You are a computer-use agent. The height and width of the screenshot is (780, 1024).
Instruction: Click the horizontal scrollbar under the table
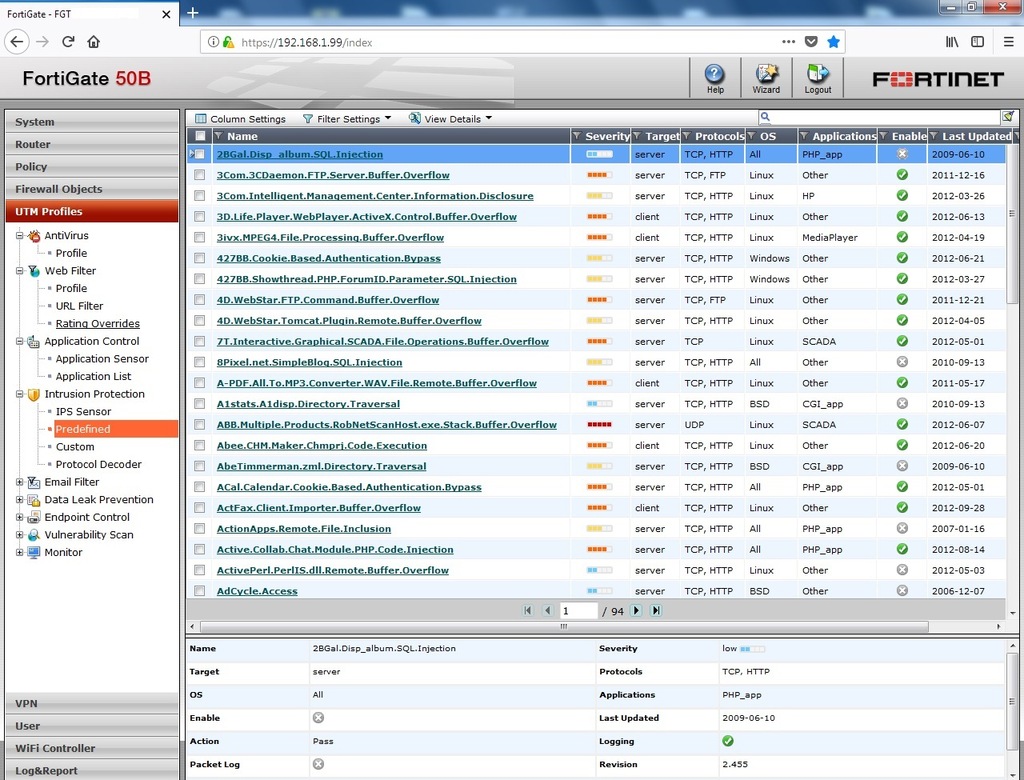point(564,626)
